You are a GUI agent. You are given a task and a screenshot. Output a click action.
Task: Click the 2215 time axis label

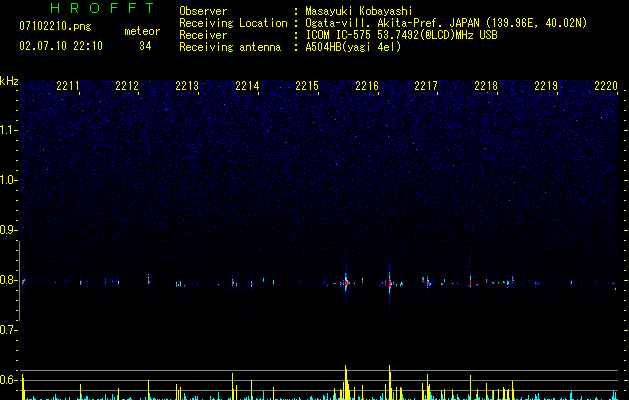[307, 86]
